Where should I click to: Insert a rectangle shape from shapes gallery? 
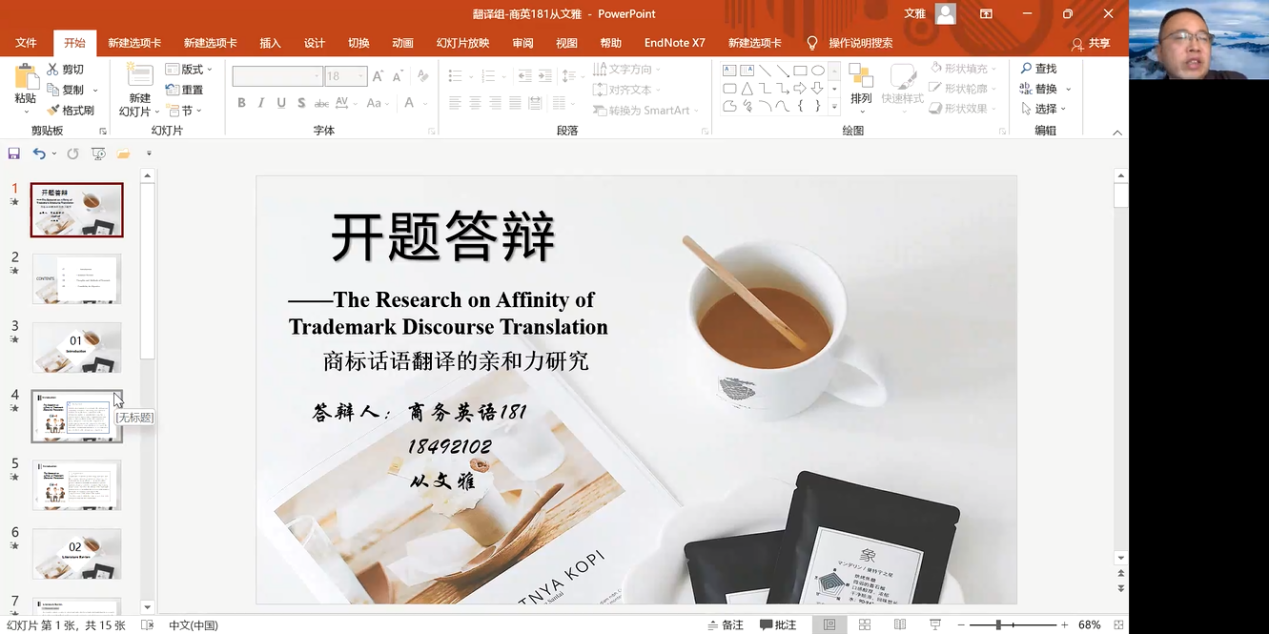800,70
